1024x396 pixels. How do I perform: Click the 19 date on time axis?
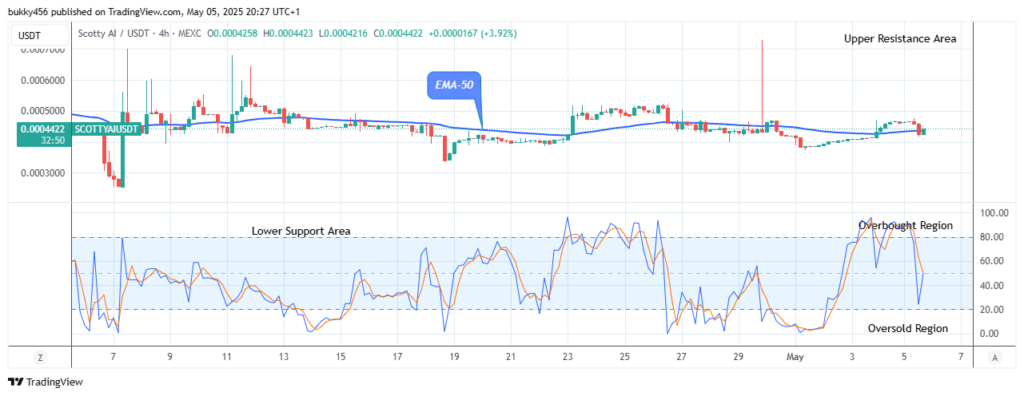click(x=454, y=357)
